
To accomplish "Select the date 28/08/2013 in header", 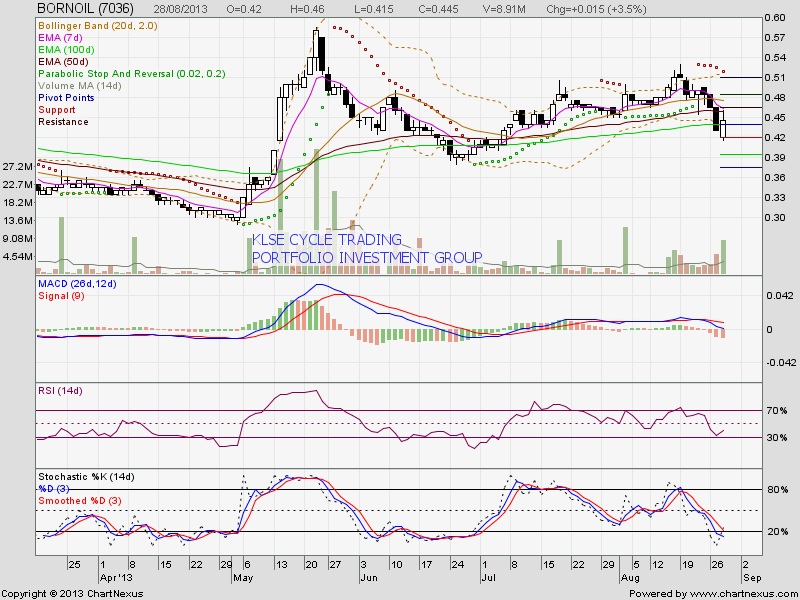I will tap(181, 9).
